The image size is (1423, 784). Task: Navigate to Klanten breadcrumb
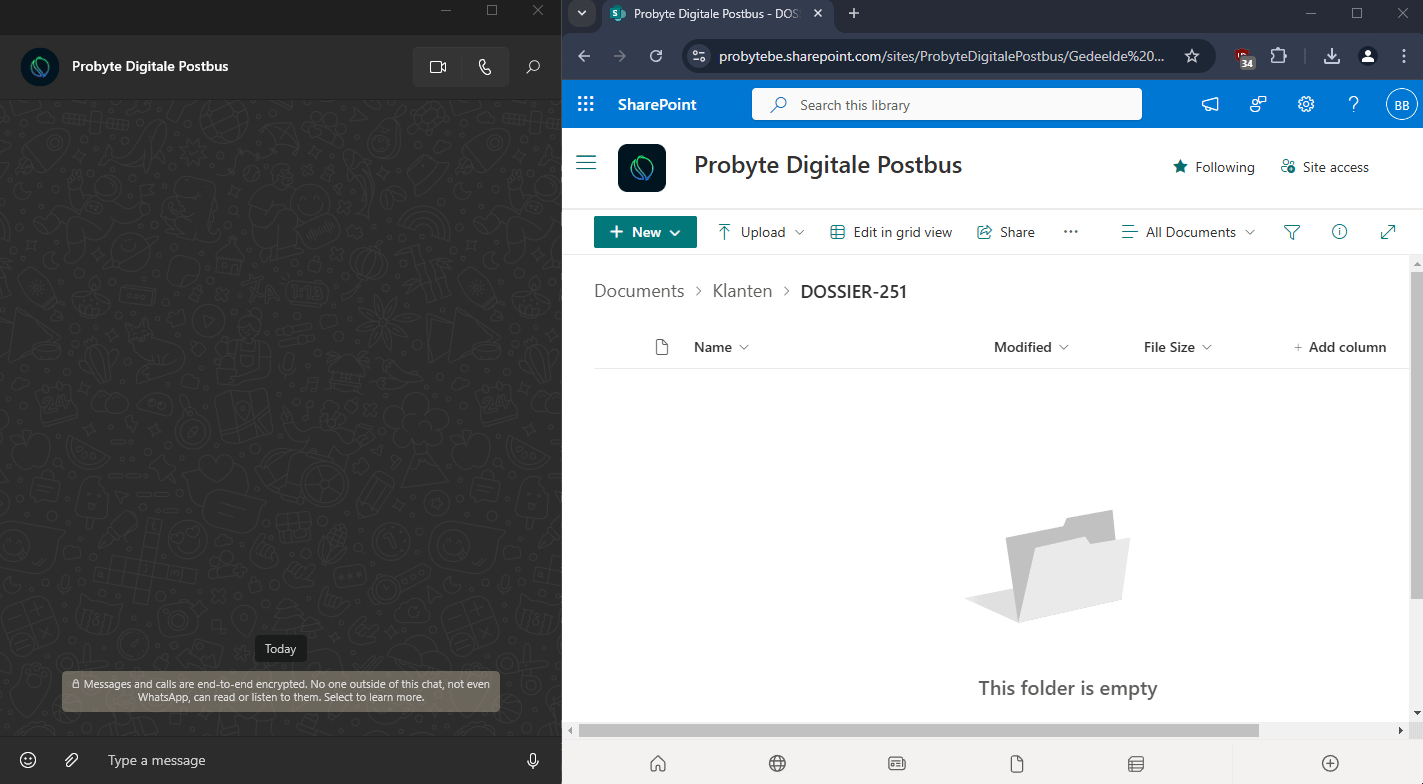pyautogui.click(x=742, y=291)
